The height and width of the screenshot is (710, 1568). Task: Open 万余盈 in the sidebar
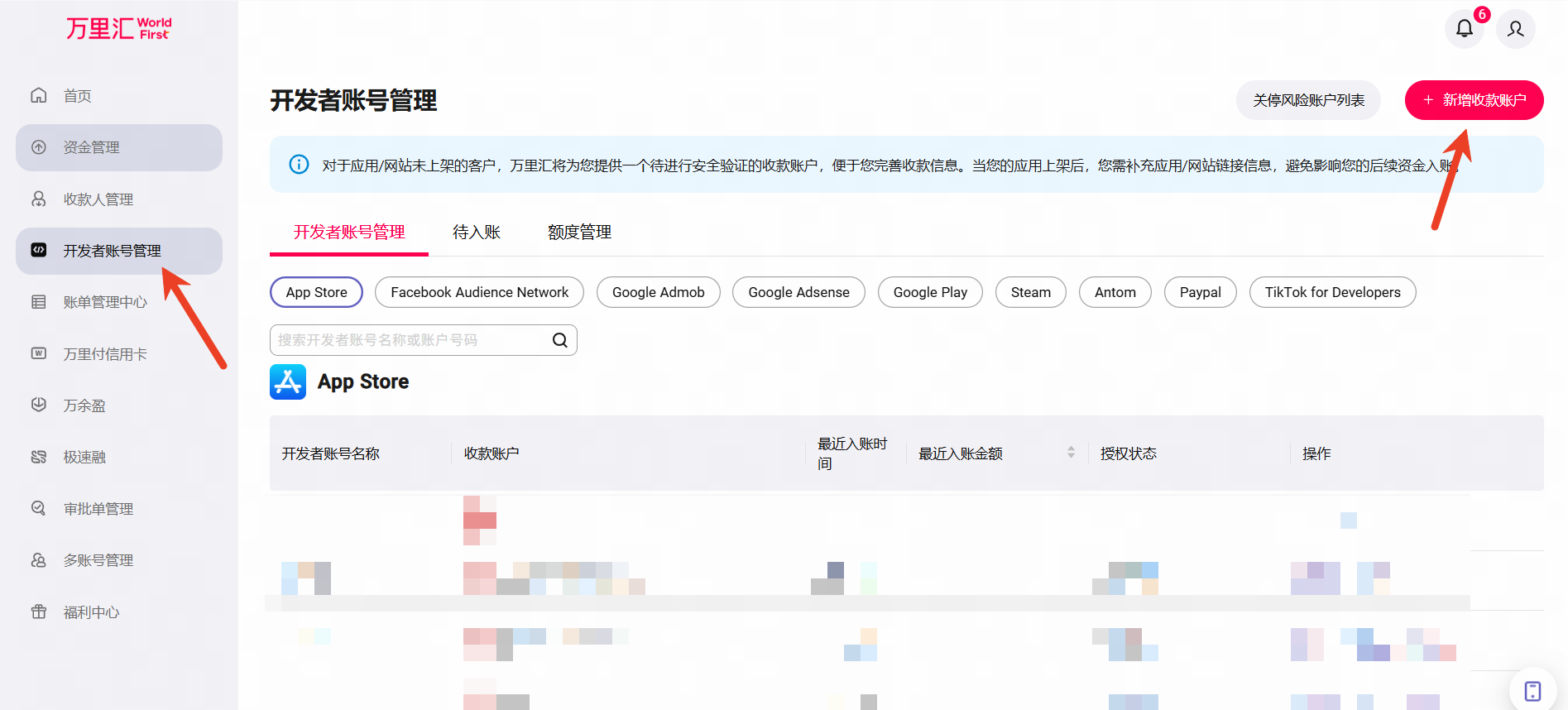point(119,405)
